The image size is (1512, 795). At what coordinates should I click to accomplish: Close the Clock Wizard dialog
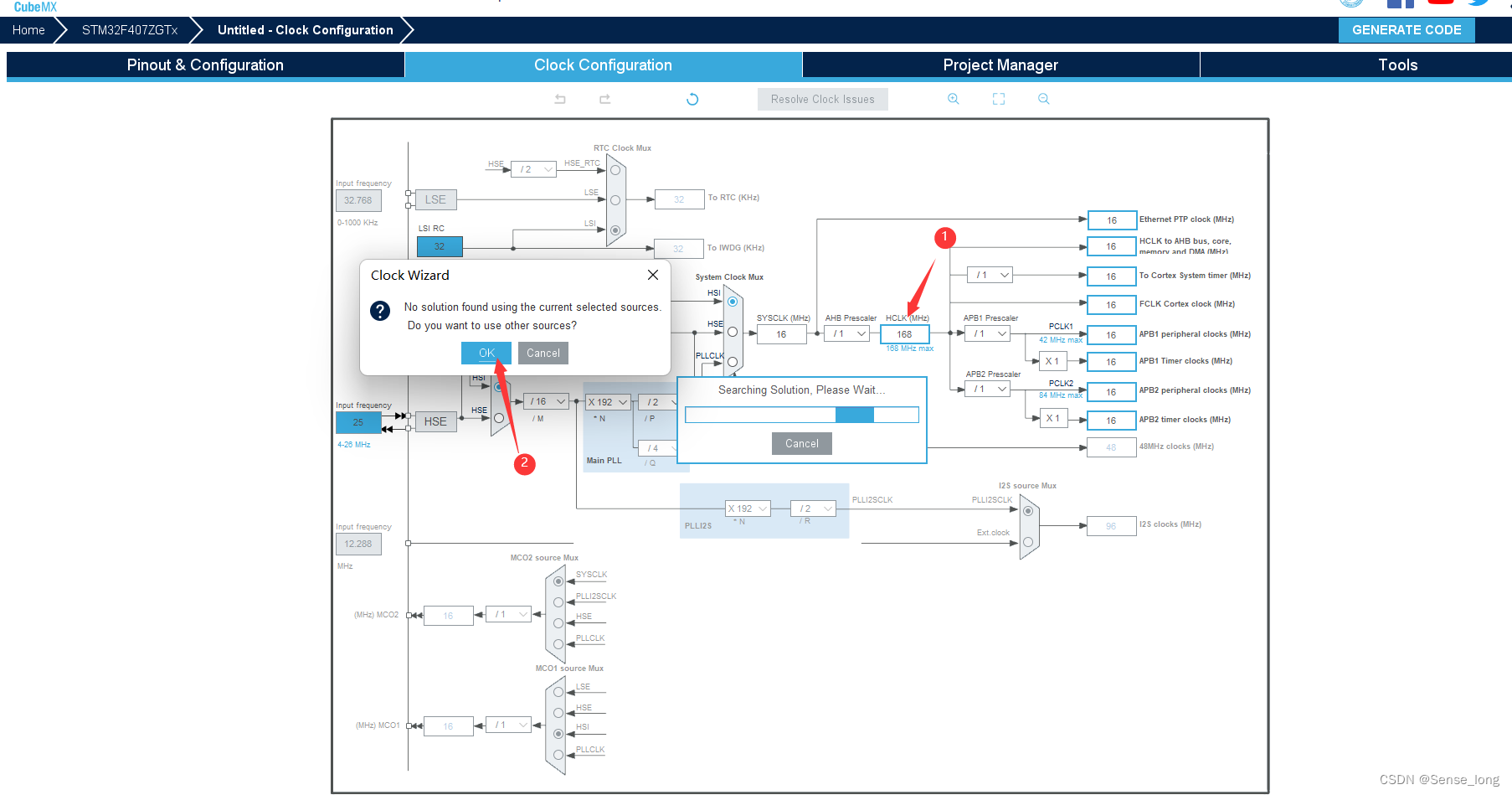653,275
